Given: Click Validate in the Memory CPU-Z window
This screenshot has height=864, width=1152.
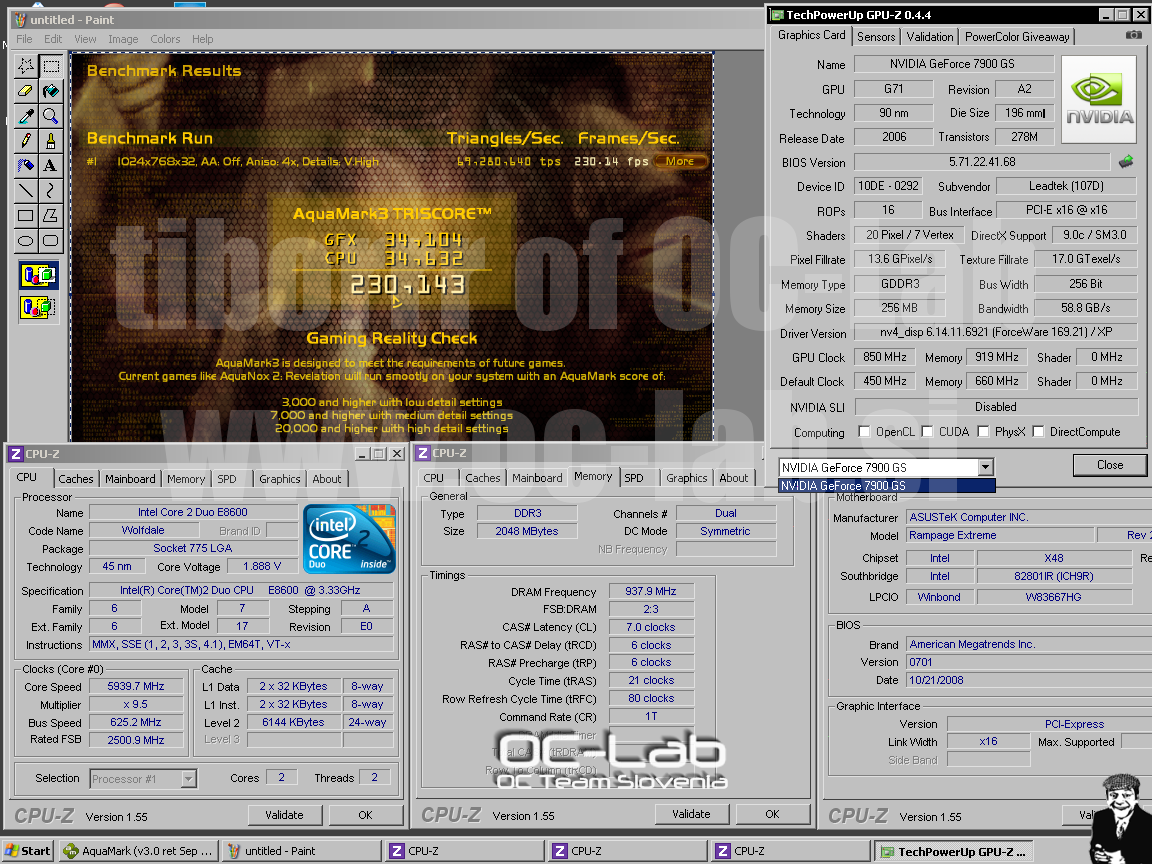Looking at the screenshot, I should click(691, 814).
